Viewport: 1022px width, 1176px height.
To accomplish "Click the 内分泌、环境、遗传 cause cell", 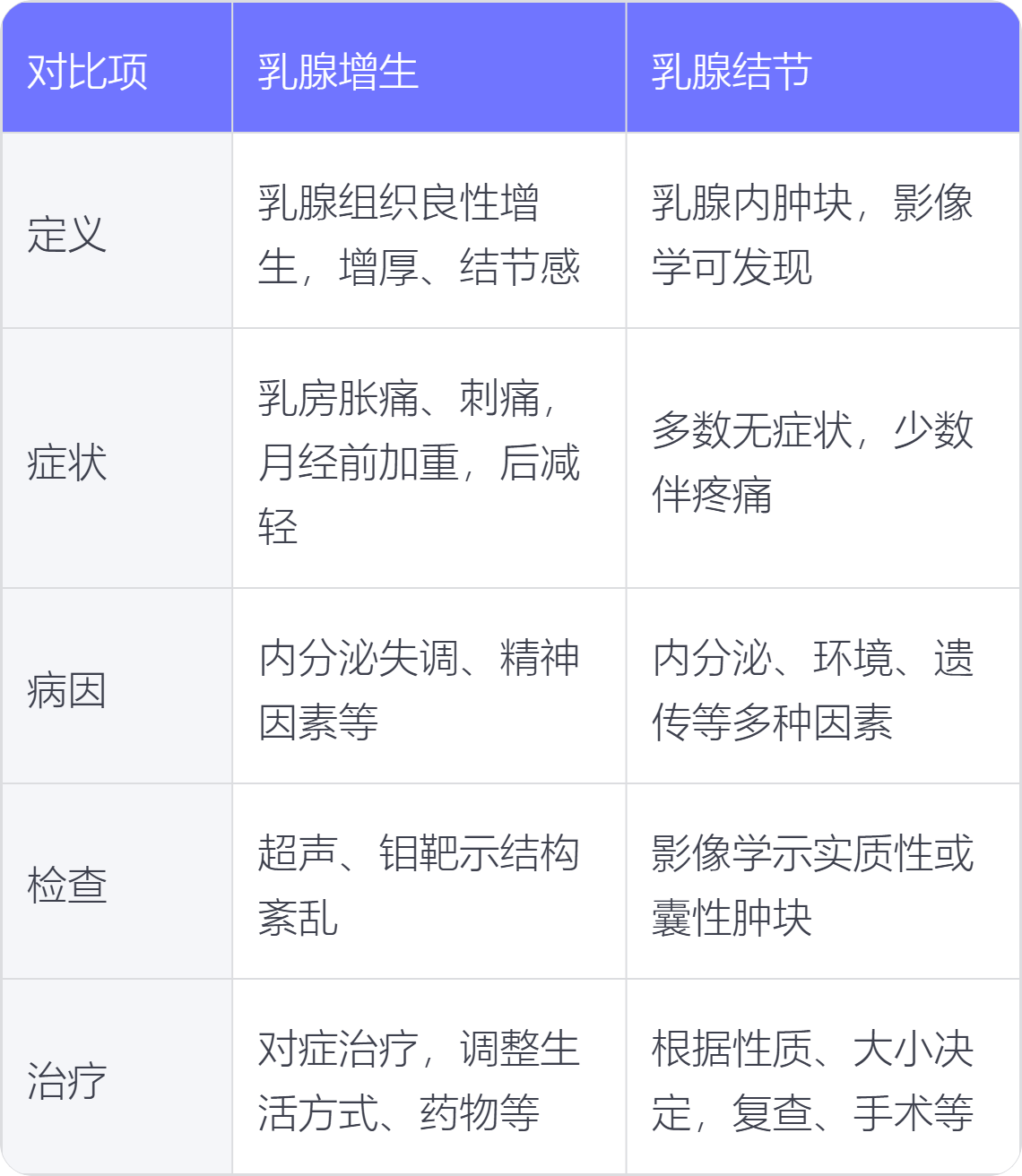I will [811, 690].
